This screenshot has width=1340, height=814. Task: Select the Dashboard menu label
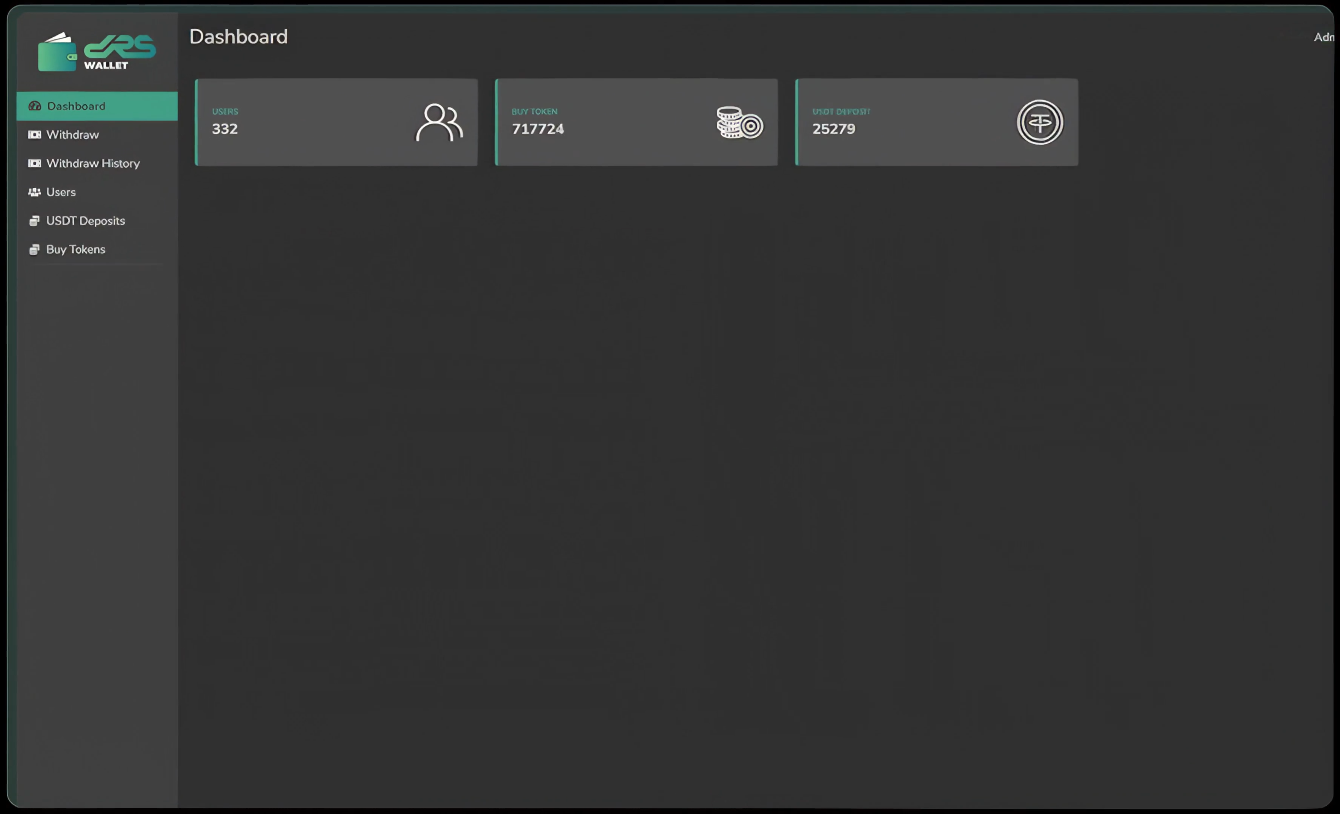coord(76,106)
